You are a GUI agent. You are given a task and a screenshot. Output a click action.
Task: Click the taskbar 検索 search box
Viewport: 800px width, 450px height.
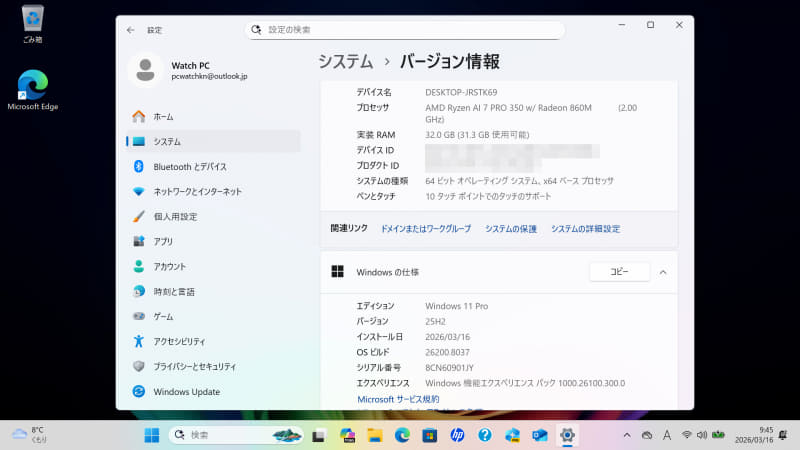236,435
